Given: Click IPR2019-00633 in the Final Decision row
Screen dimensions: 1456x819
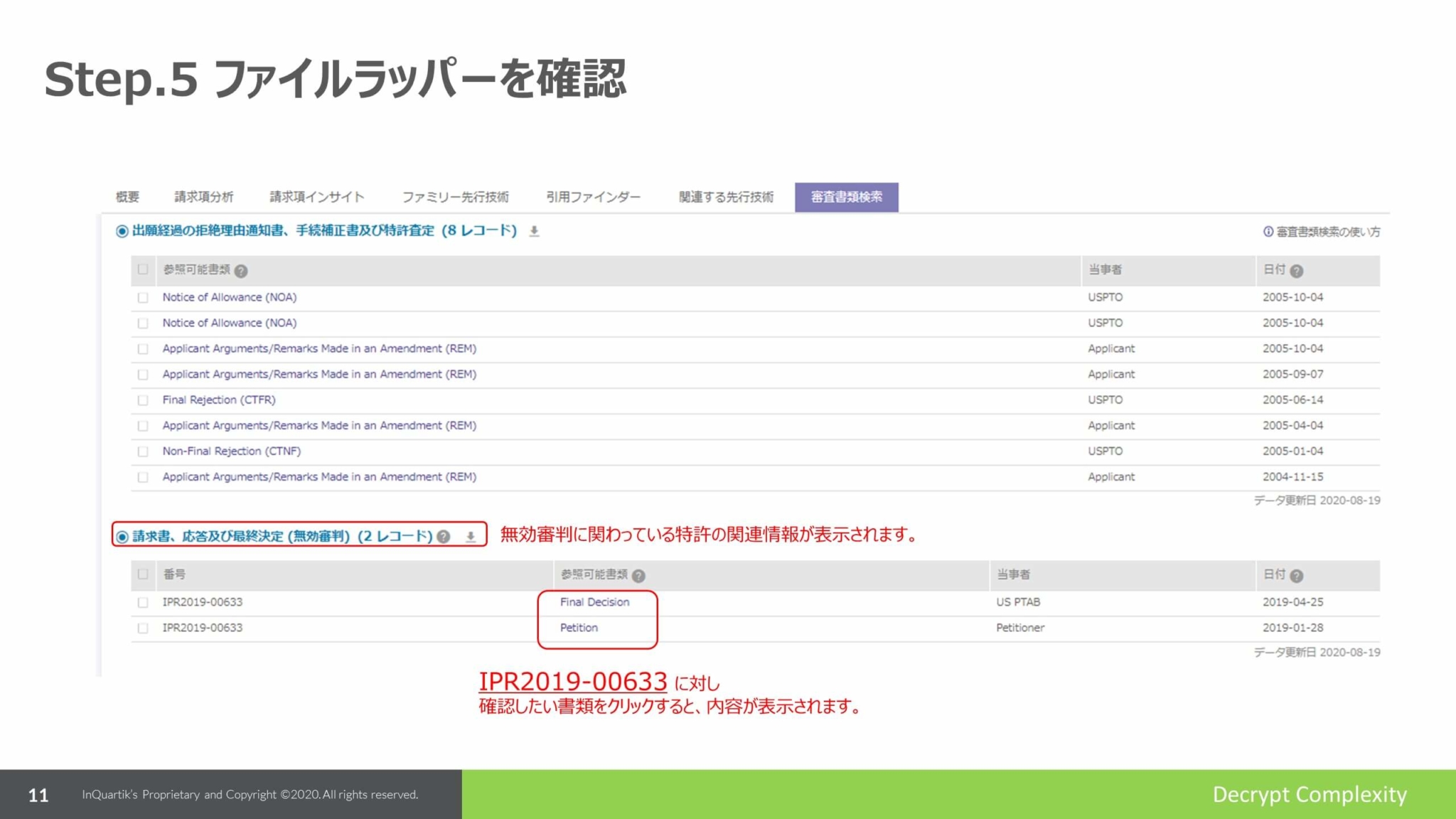Looking at the screenshot, I should (203, 602).
